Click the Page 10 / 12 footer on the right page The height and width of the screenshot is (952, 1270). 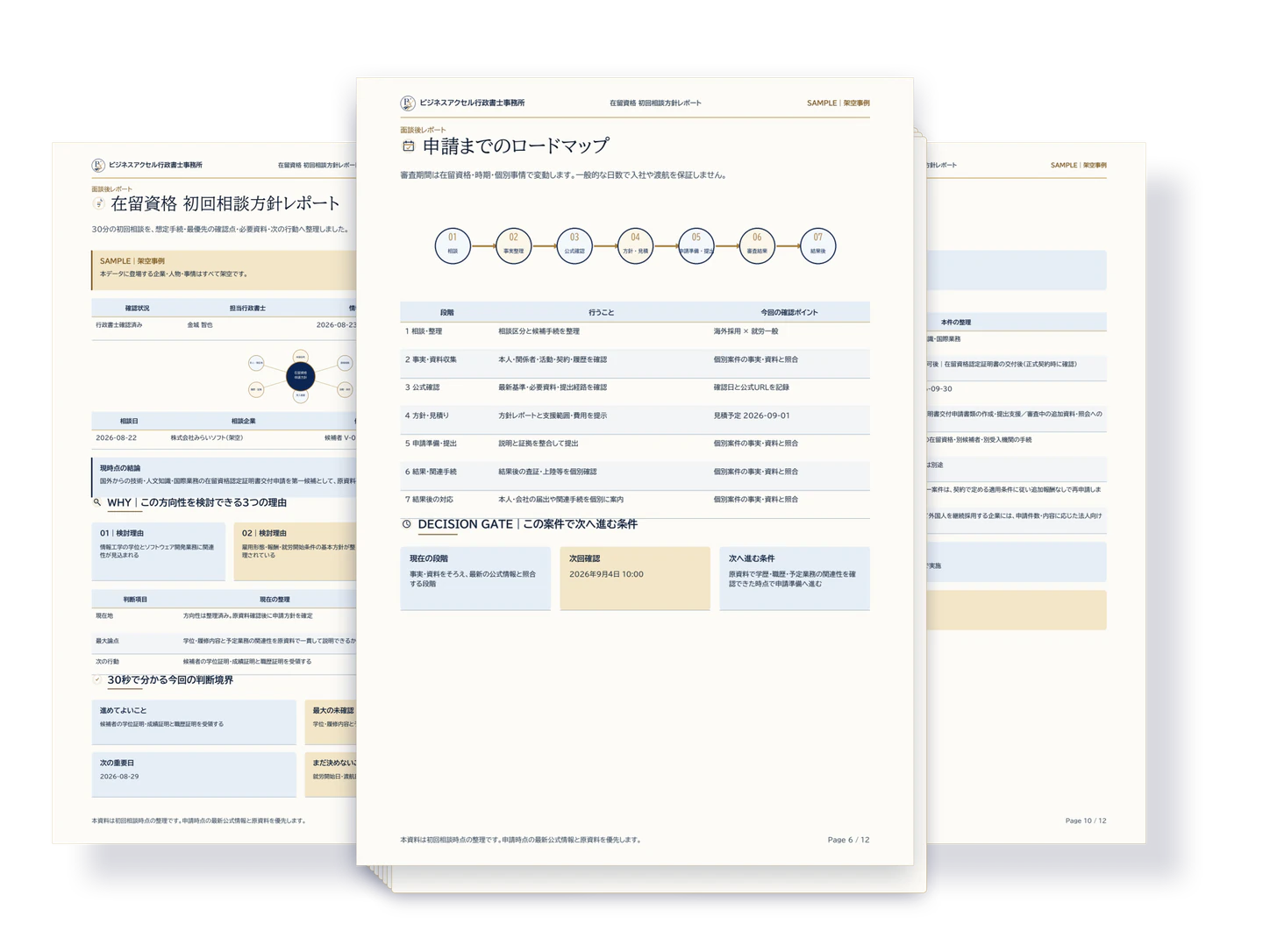[x=1086, y=821]
